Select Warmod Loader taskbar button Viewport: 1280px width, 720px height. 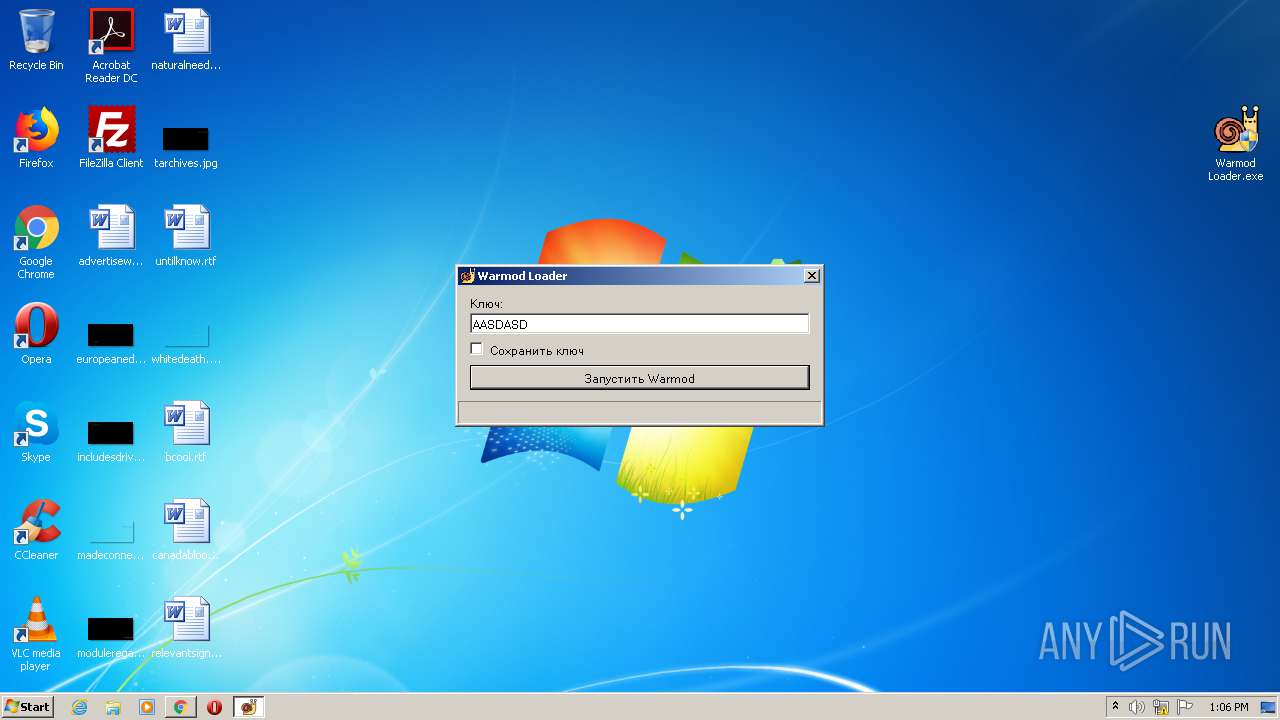point(249,707)
